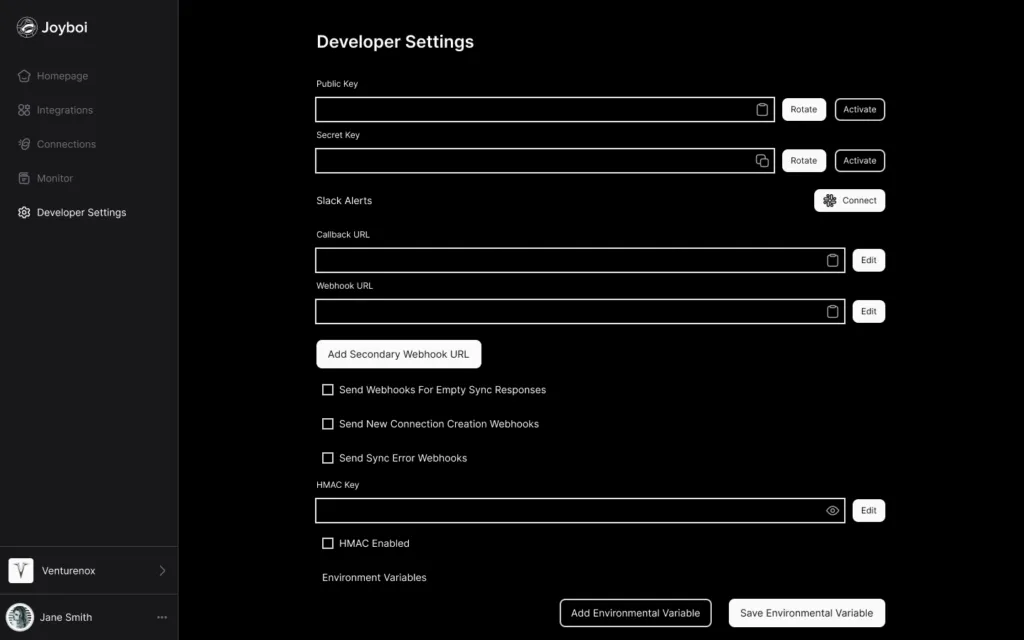Image resolution: width=1024 pixels, height=640 pixels.
Task: Enable Send Webhooks For Empty Sync Responses
Action: click(328, 390)
